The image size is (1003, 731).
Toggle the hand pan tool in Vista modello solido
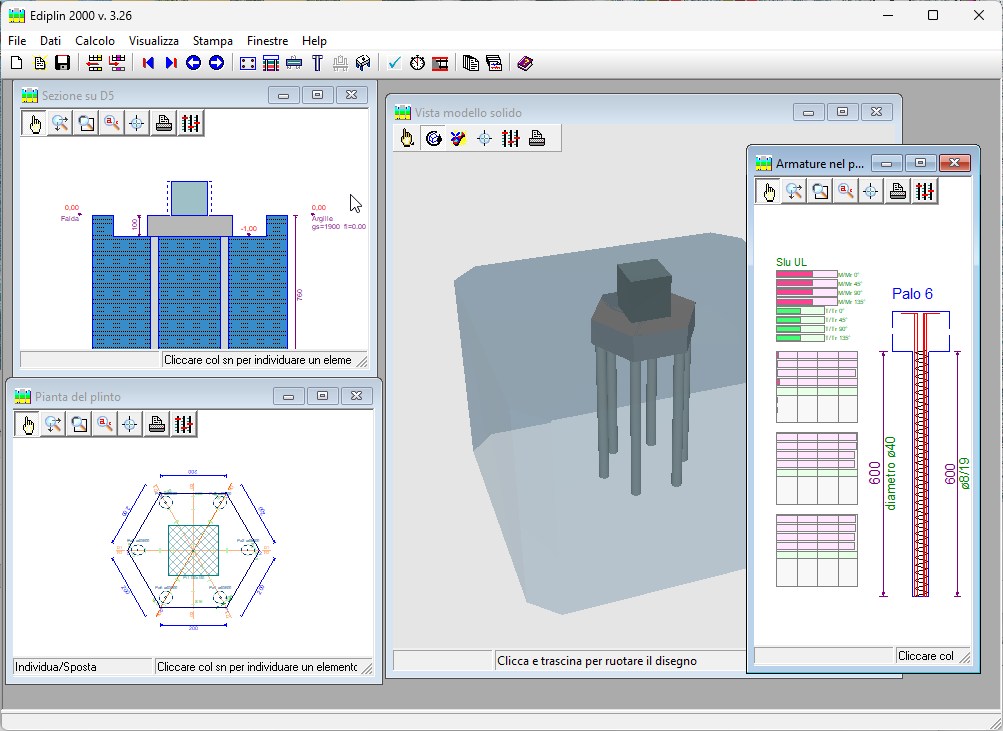(407, 139)
